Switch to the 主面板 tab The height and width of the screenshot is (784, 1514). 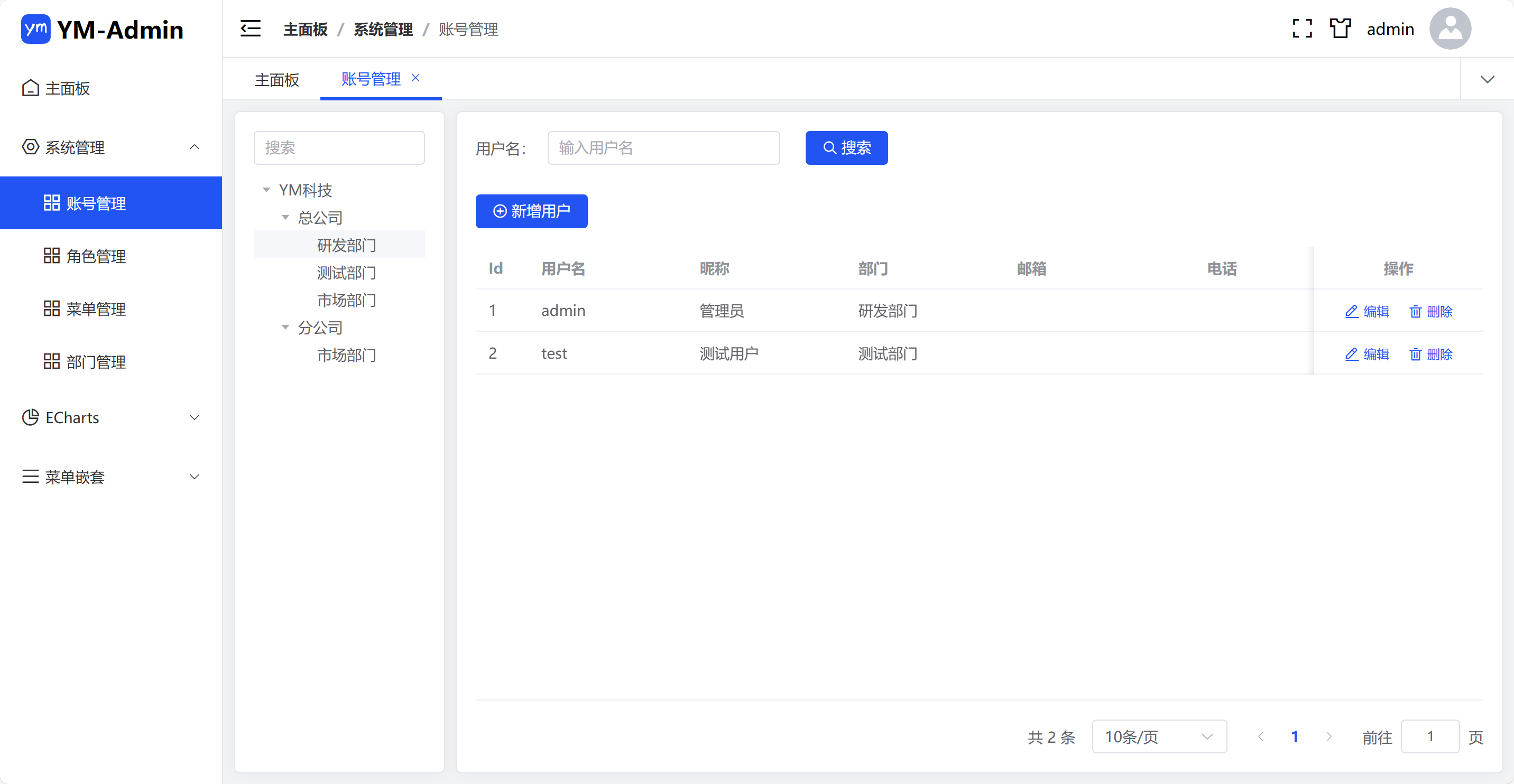pyautogui.click(x=277, y=79)
